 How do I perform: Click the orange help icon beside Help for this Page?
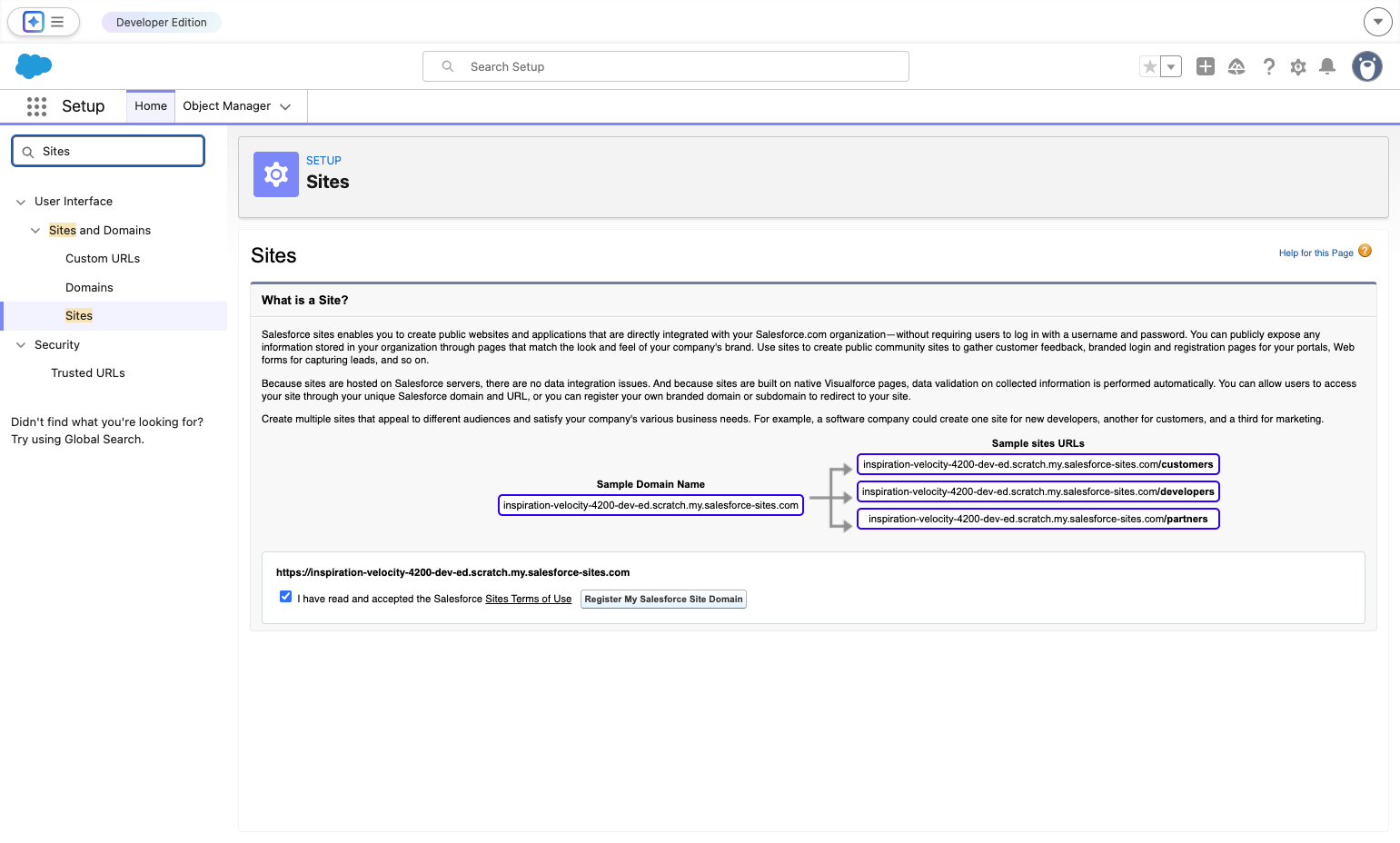click(x=1365, y=251)
